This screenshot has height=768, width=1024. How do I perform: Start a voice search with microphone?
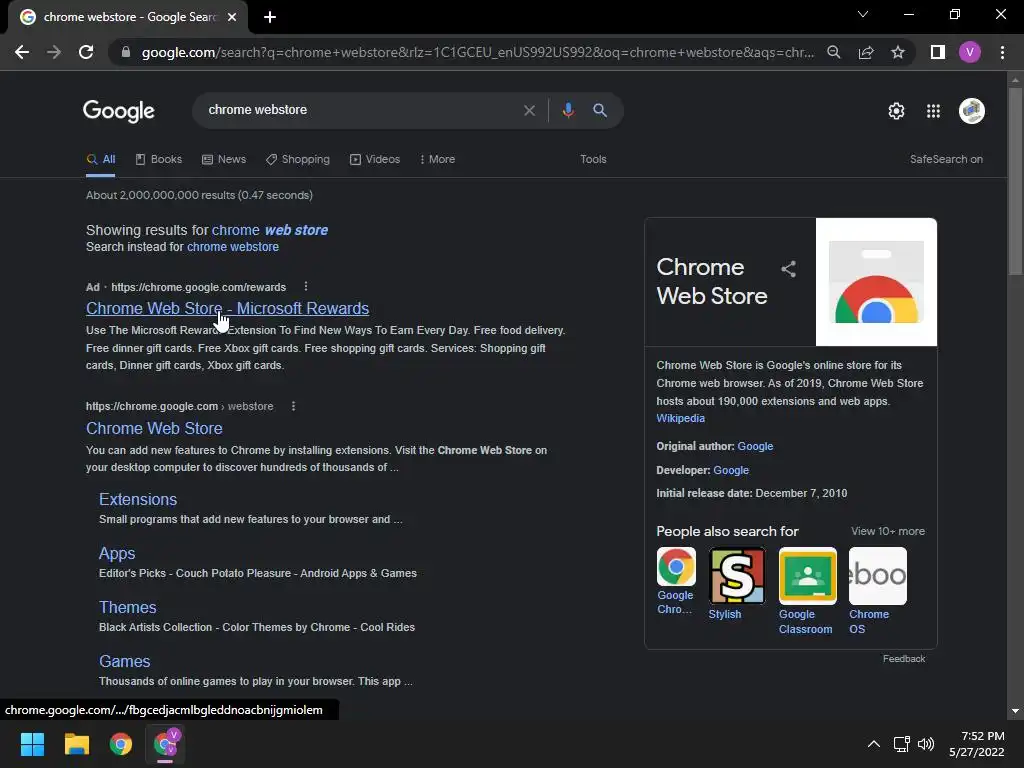pos(568,110)
